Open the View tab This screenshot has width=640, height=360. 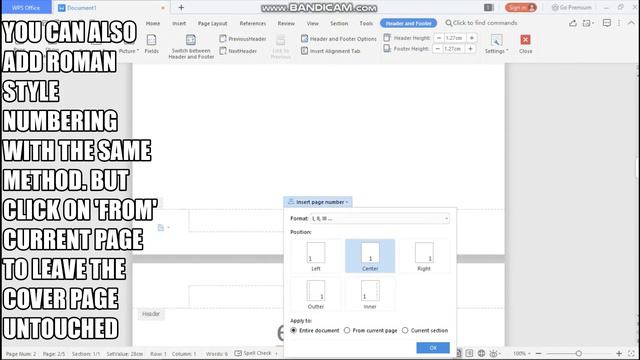pos(313,23)
